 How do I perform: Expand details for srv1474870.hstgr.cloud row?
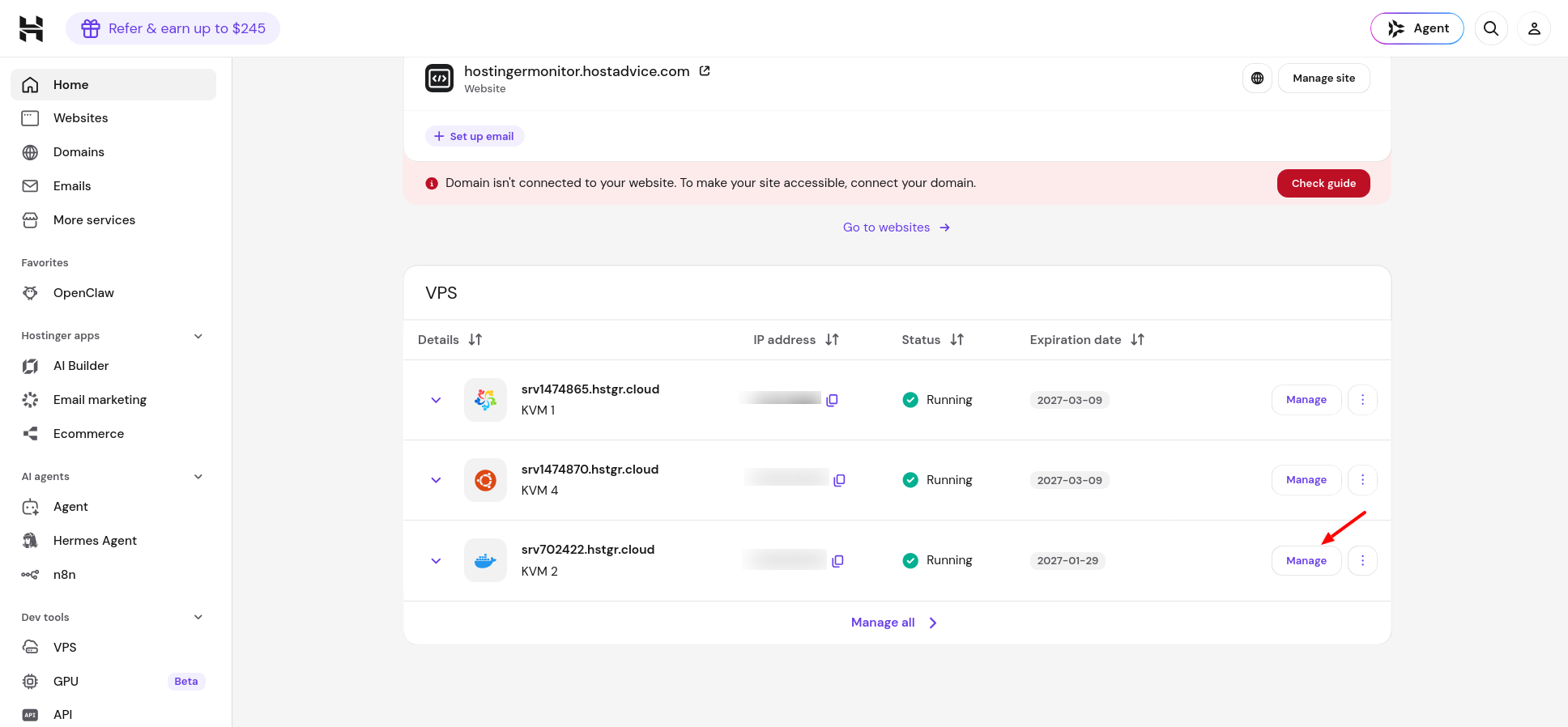[x=436, y=480]
